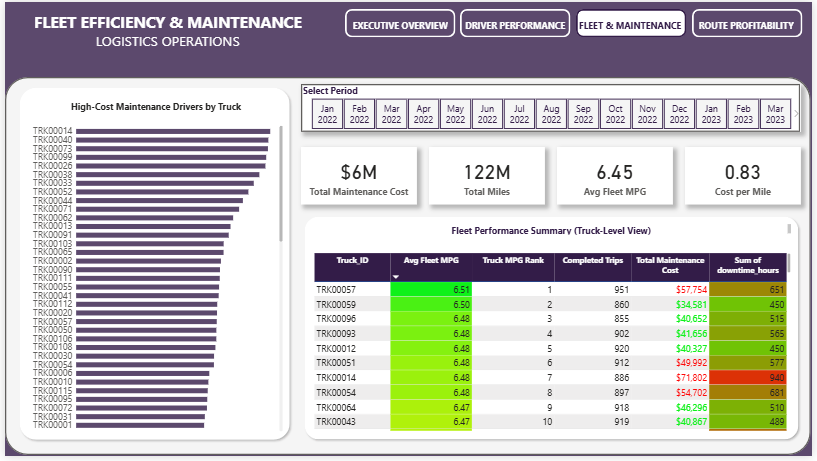This screenshot has width=817, height=461.
Task: Switch to the Driver Performance tab
Action: [515, 24]
